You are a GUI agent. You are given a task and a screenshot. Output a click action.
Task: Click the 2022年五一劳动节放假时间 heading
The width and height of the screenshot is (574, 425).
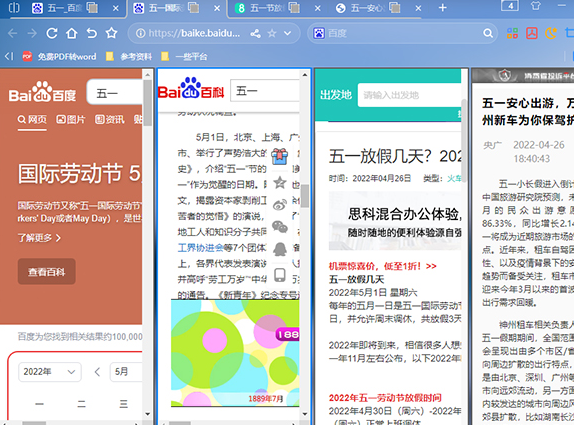coord(385,398)
